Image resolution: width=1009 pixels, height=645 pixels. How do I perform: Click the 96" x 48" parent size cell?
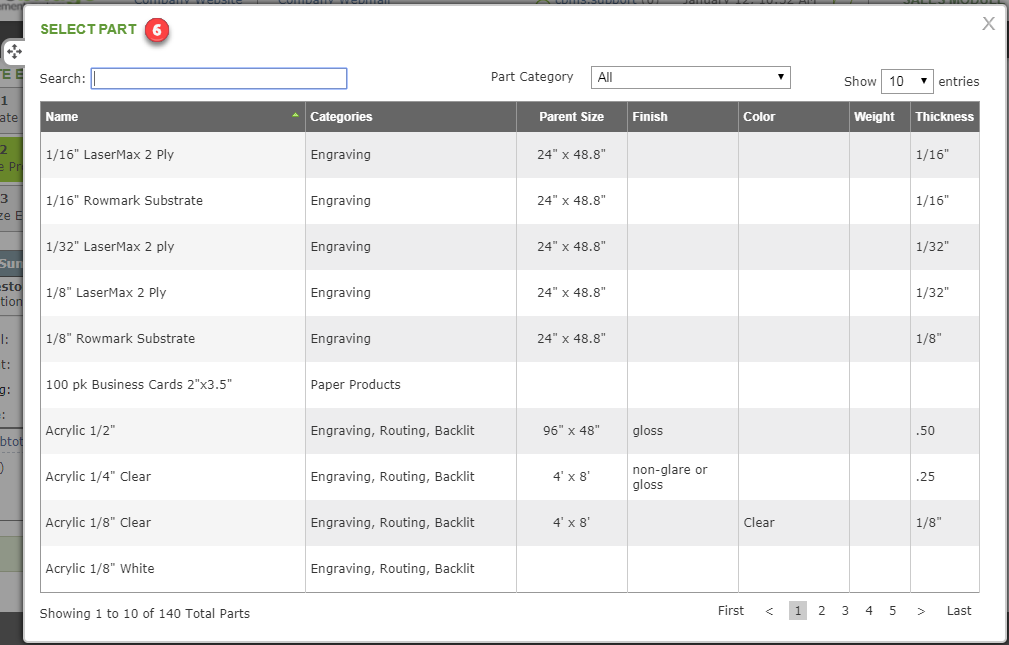tap(571, 431)
